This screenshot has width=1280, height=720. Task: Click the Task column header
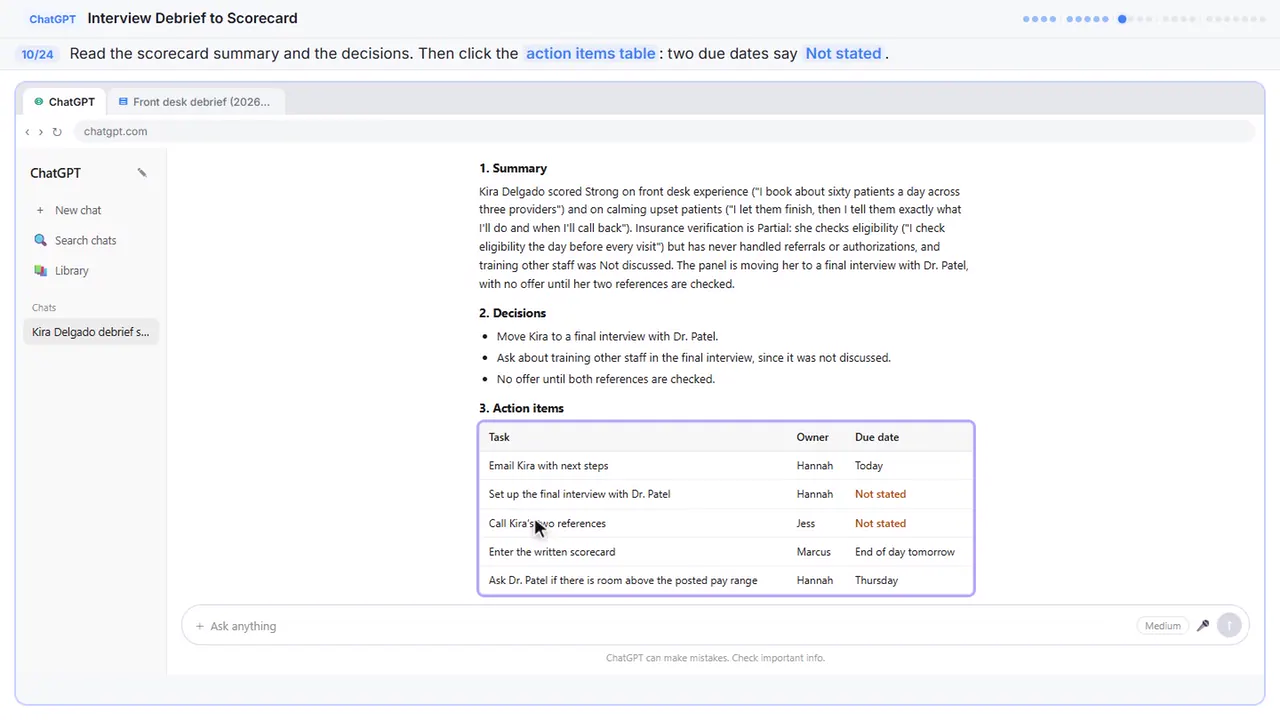(499, 437)
